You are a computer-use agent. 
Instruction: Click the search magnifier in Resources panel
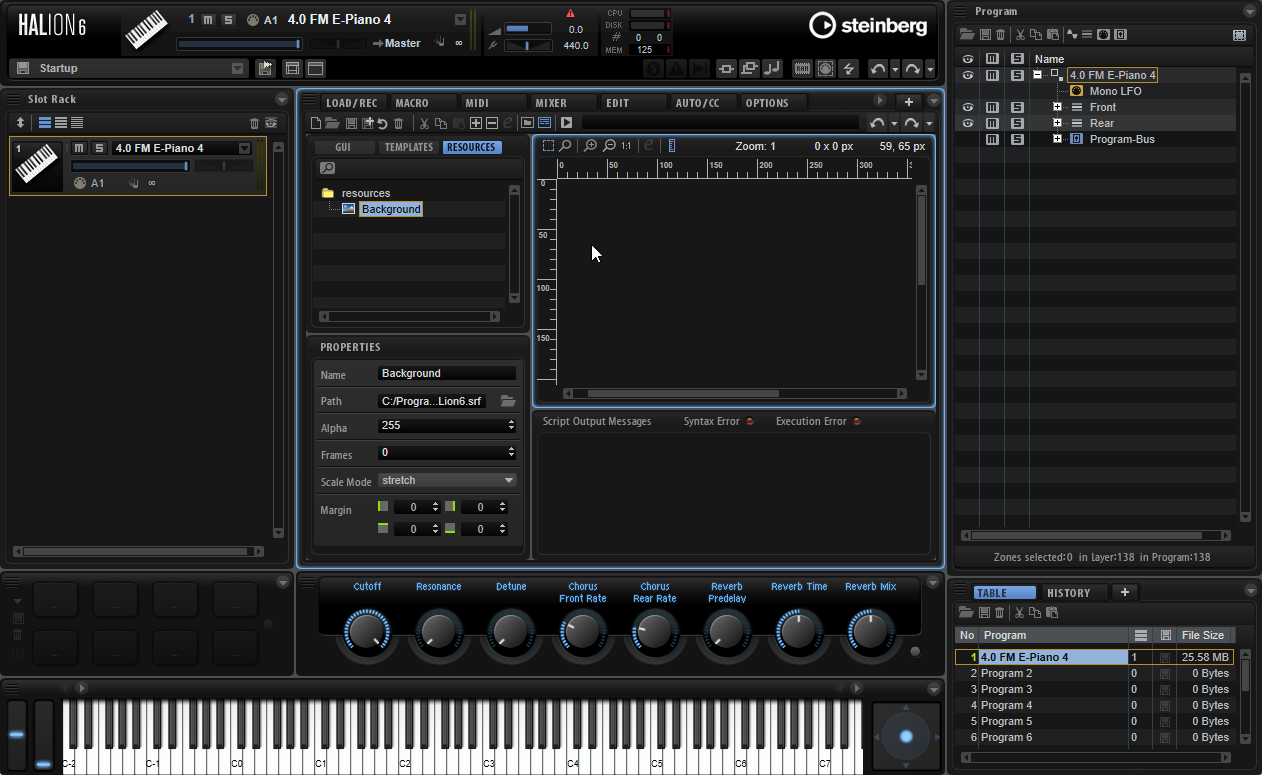tap(327, 168)
